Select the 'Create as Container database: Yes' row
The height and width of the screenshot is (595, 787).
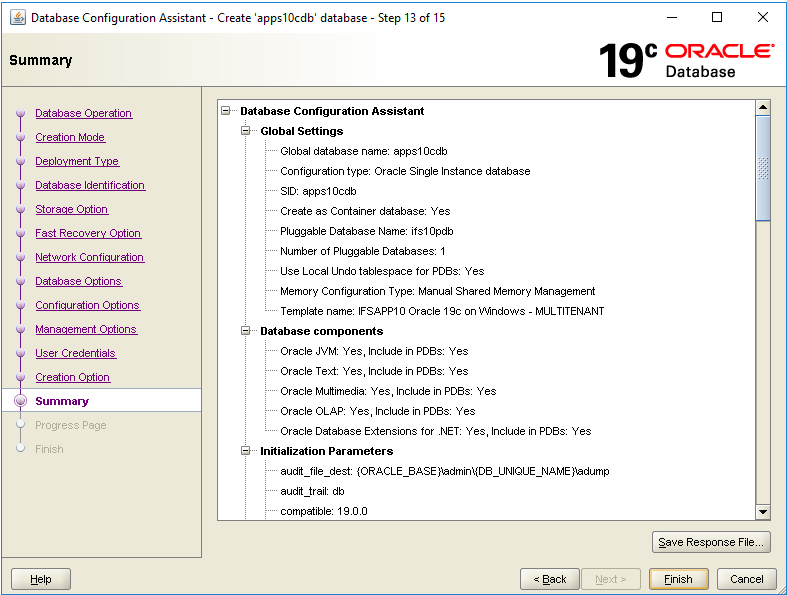pos(365,211)
